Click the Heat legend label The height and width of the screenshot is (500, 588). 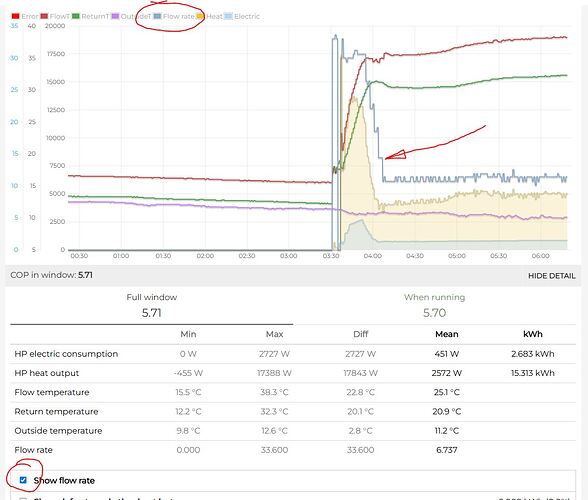[214, 16]
